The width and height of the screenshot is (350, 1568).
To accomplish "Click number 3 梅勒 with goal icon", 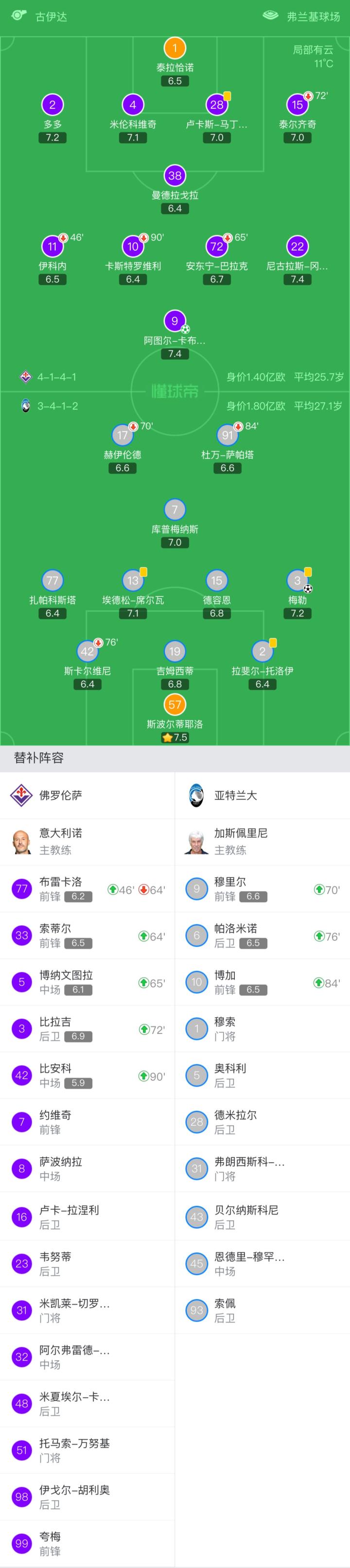I will (297, 580).
